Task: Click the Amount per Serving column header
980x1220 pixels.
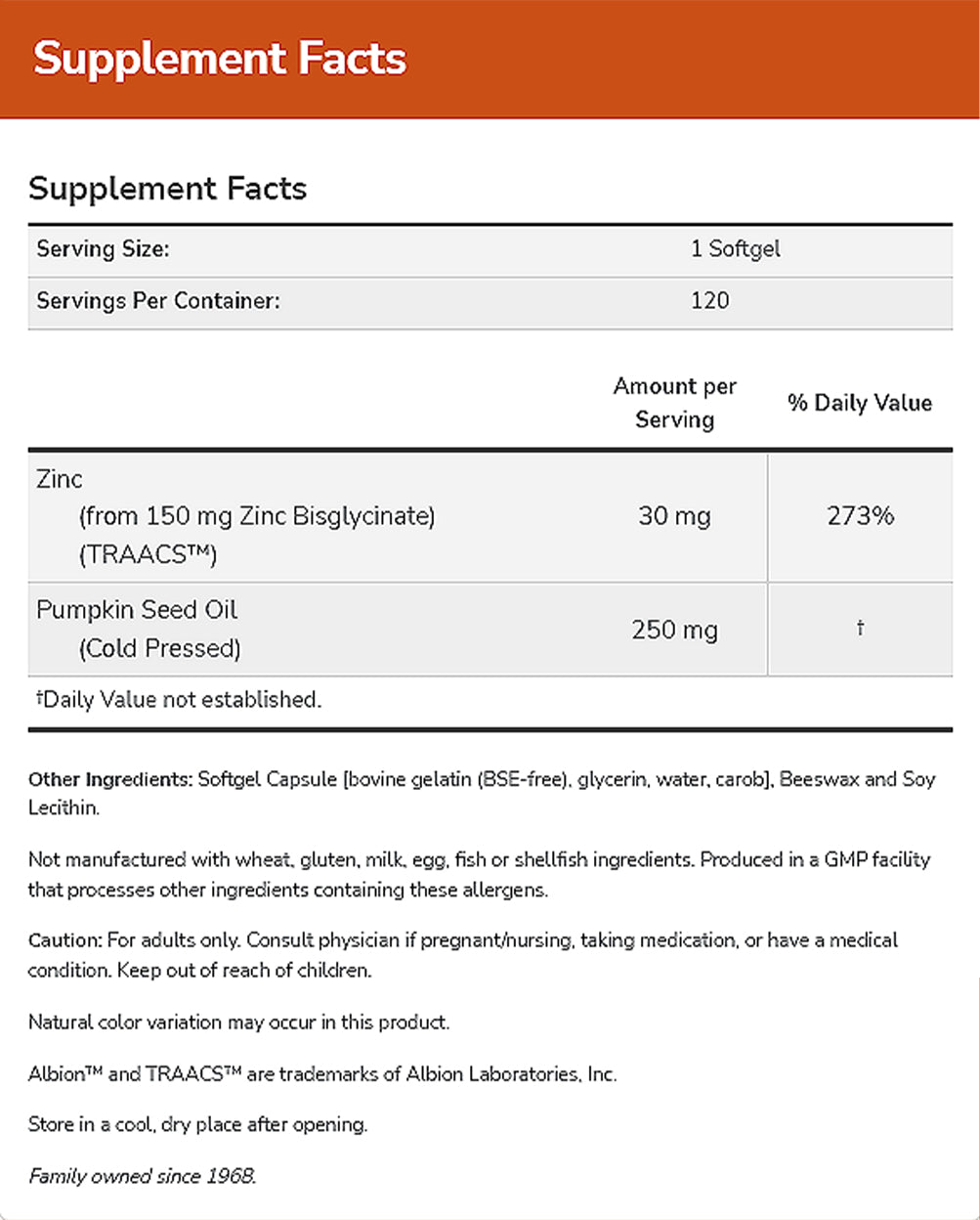Action: coord(674,403)
